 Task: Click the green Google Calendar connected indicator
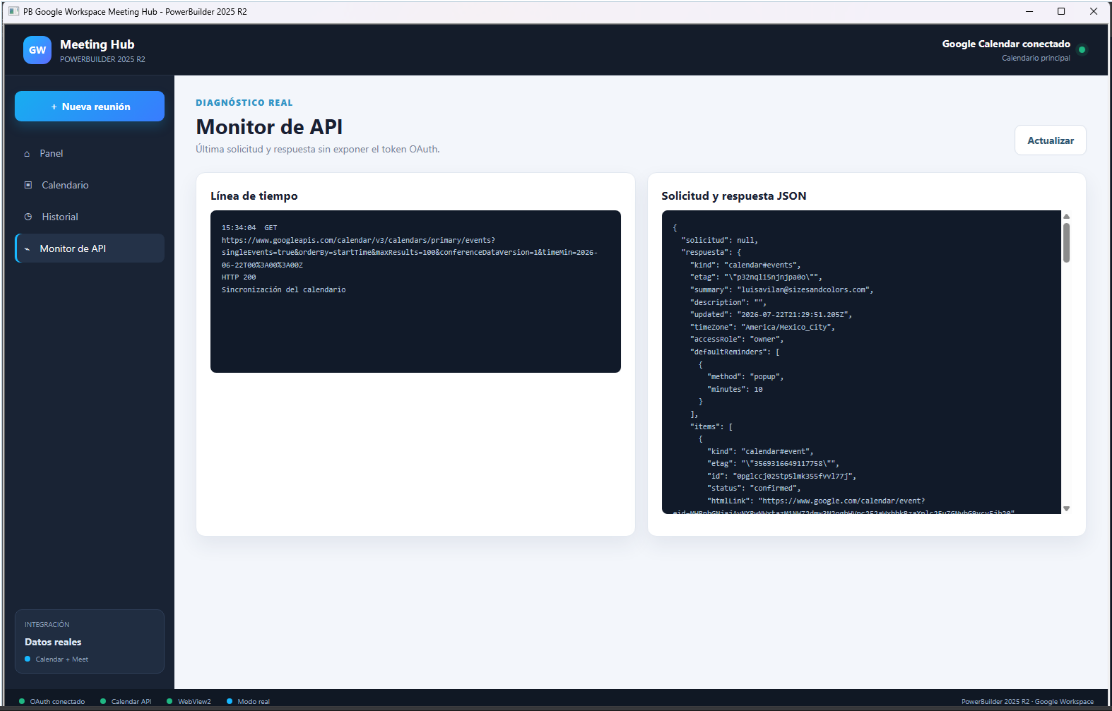click(1082, 50)
